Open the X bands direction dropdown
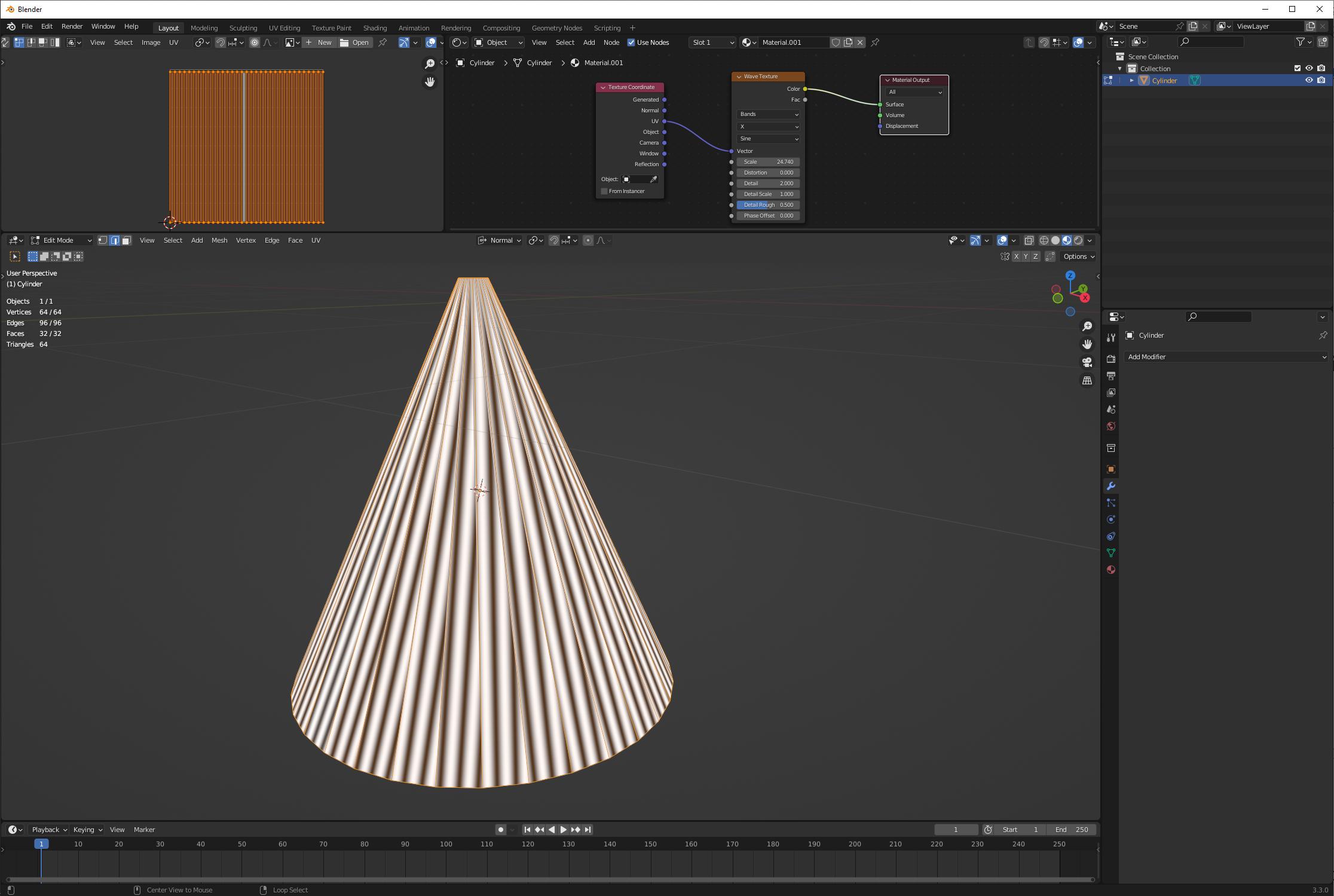The image size is (1334, 896). pyautogui.click(x=768, y=127)
